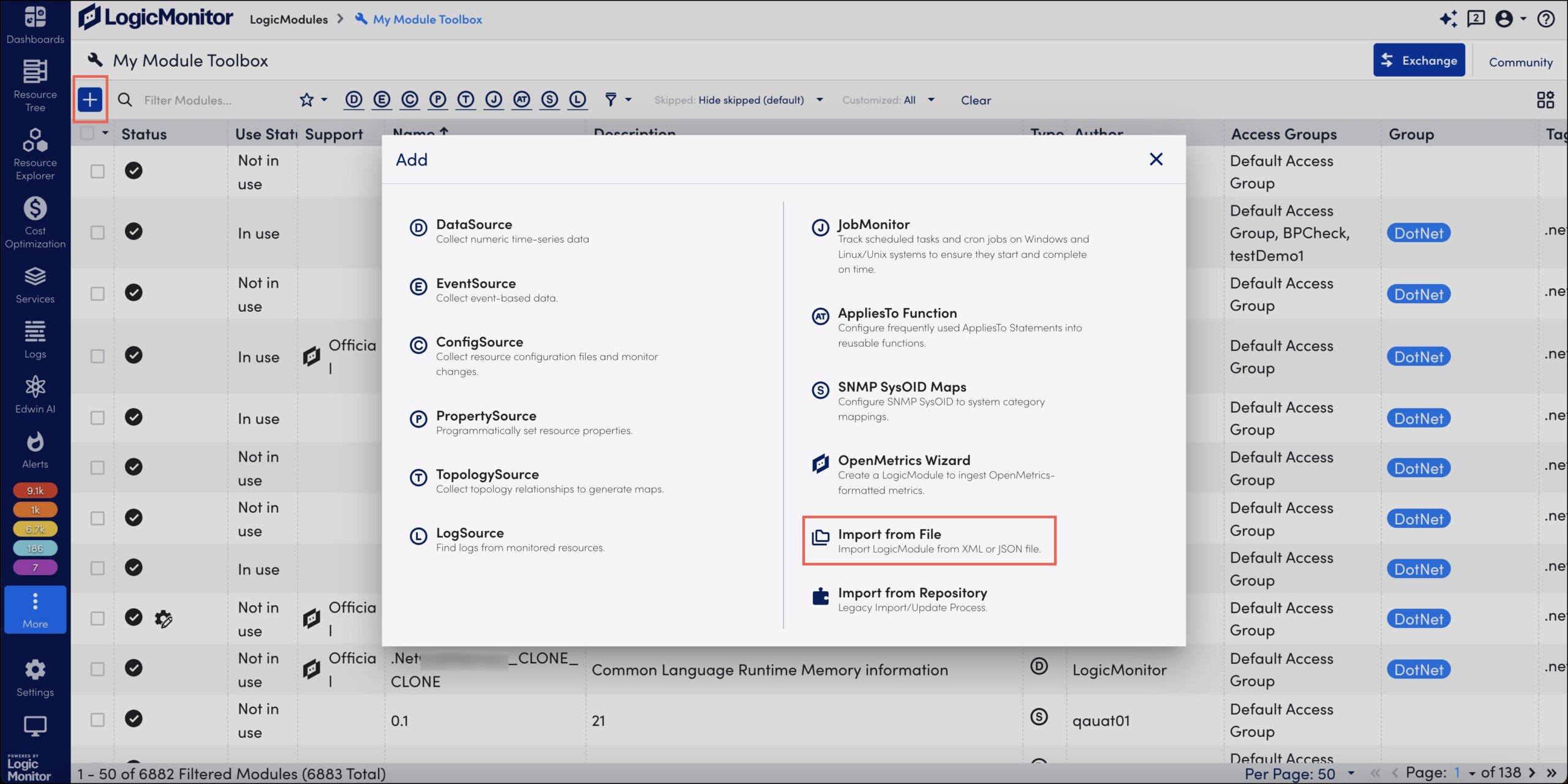Select ConfigSource in the Add dialog
The height and width of the screenshot is (784, 1568).
[533, 356]
